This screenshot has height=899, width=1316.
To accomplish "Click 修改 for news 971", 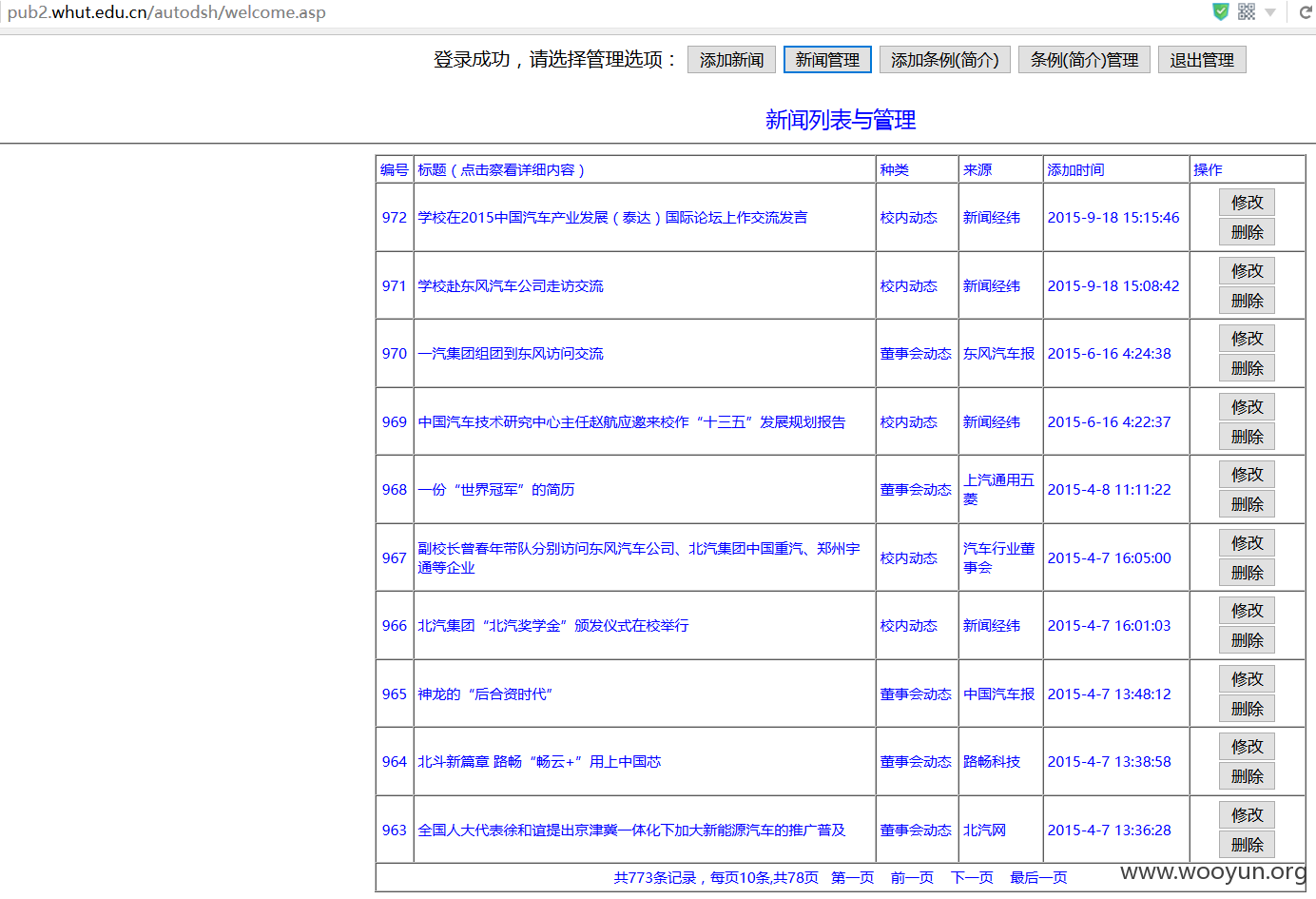I will 1247,271.
